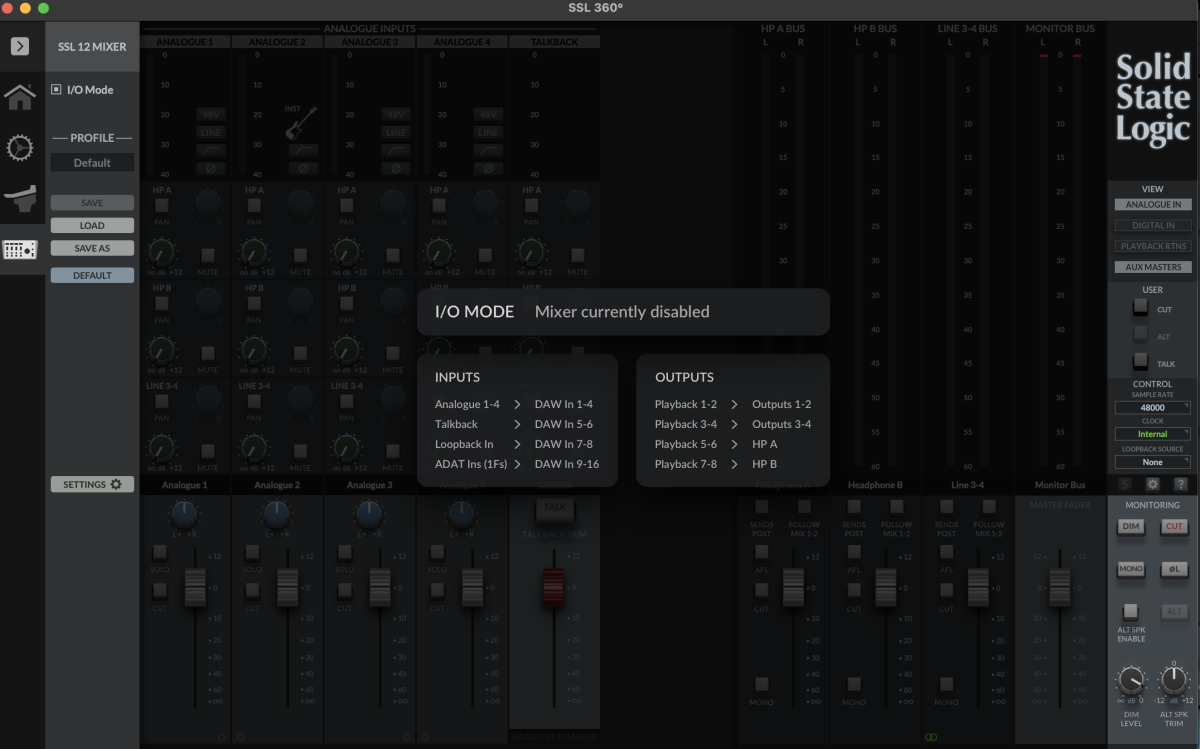Switch the view to DIGITAL IN
The image size is (1200, 749).
point(1152,226)
